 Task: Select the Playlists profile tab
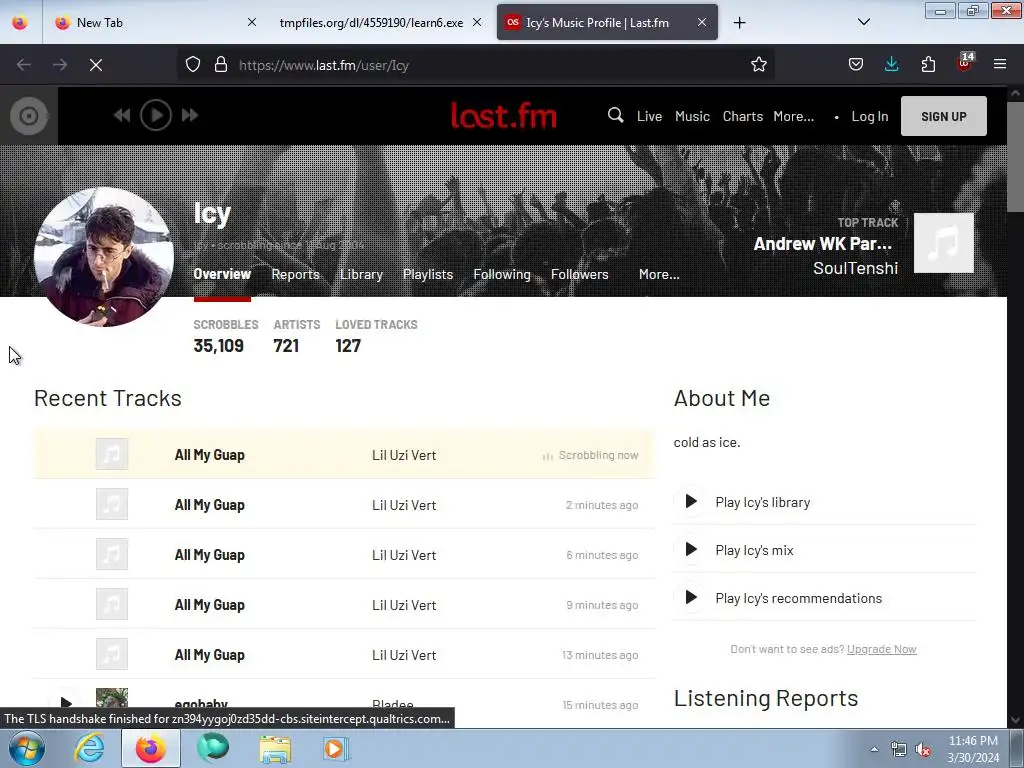tap(428, 274)
